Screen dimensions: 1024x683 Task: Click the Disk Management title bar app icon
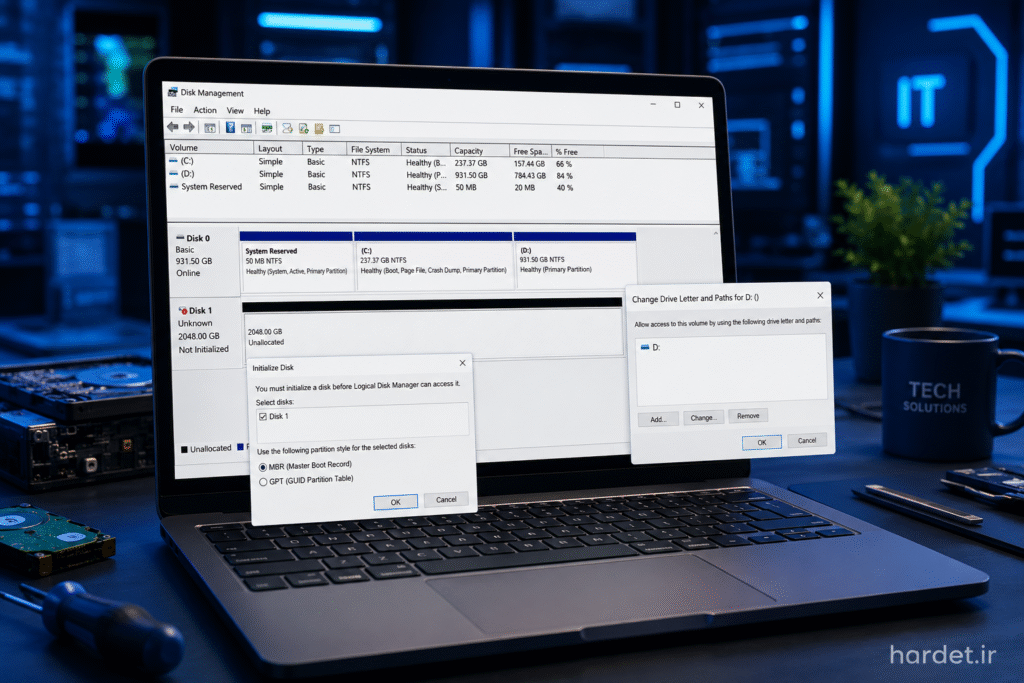tap(172, 92)
